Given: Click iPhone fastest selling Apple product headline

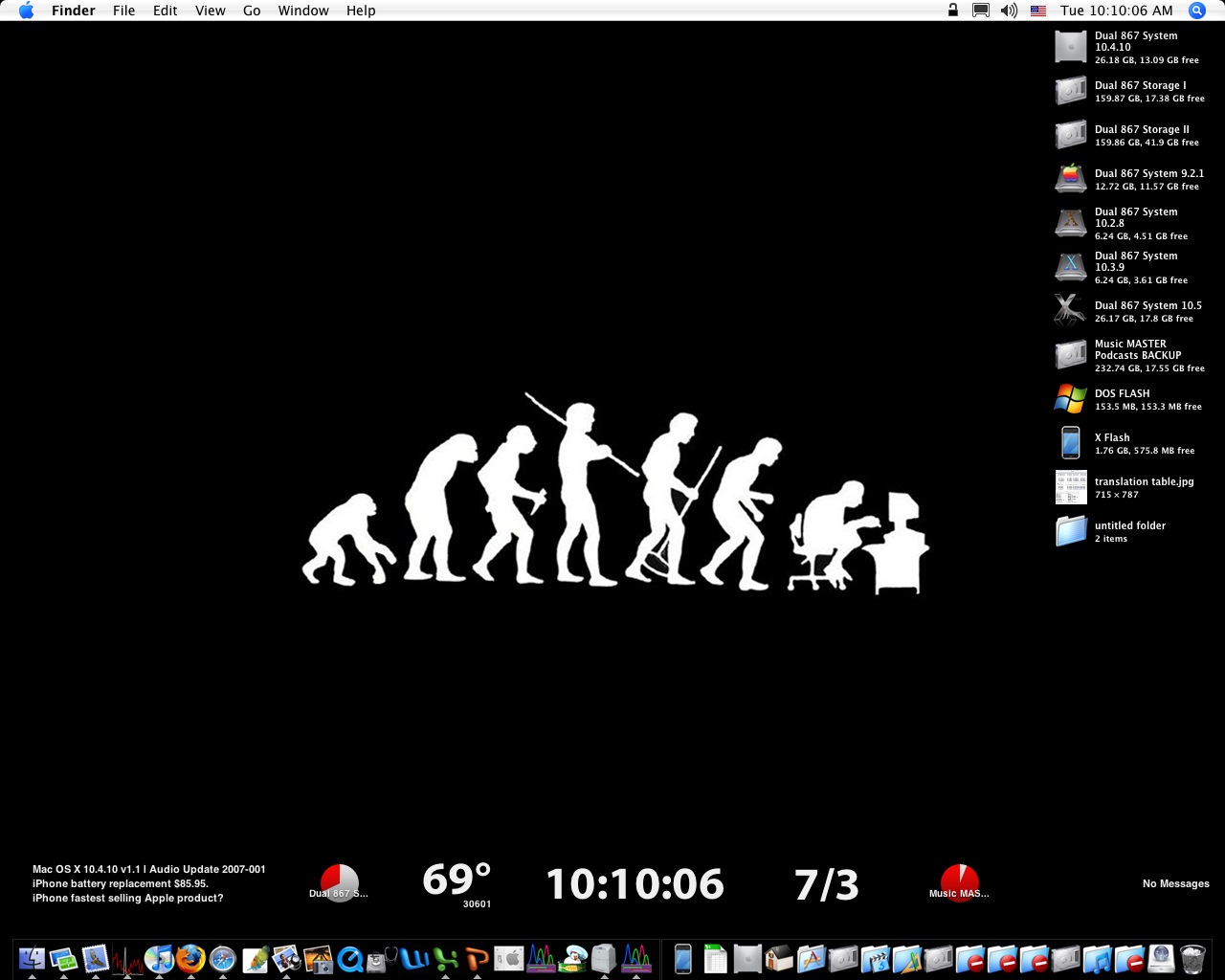Looking at the screenshot, I should [x=128, y=898].
